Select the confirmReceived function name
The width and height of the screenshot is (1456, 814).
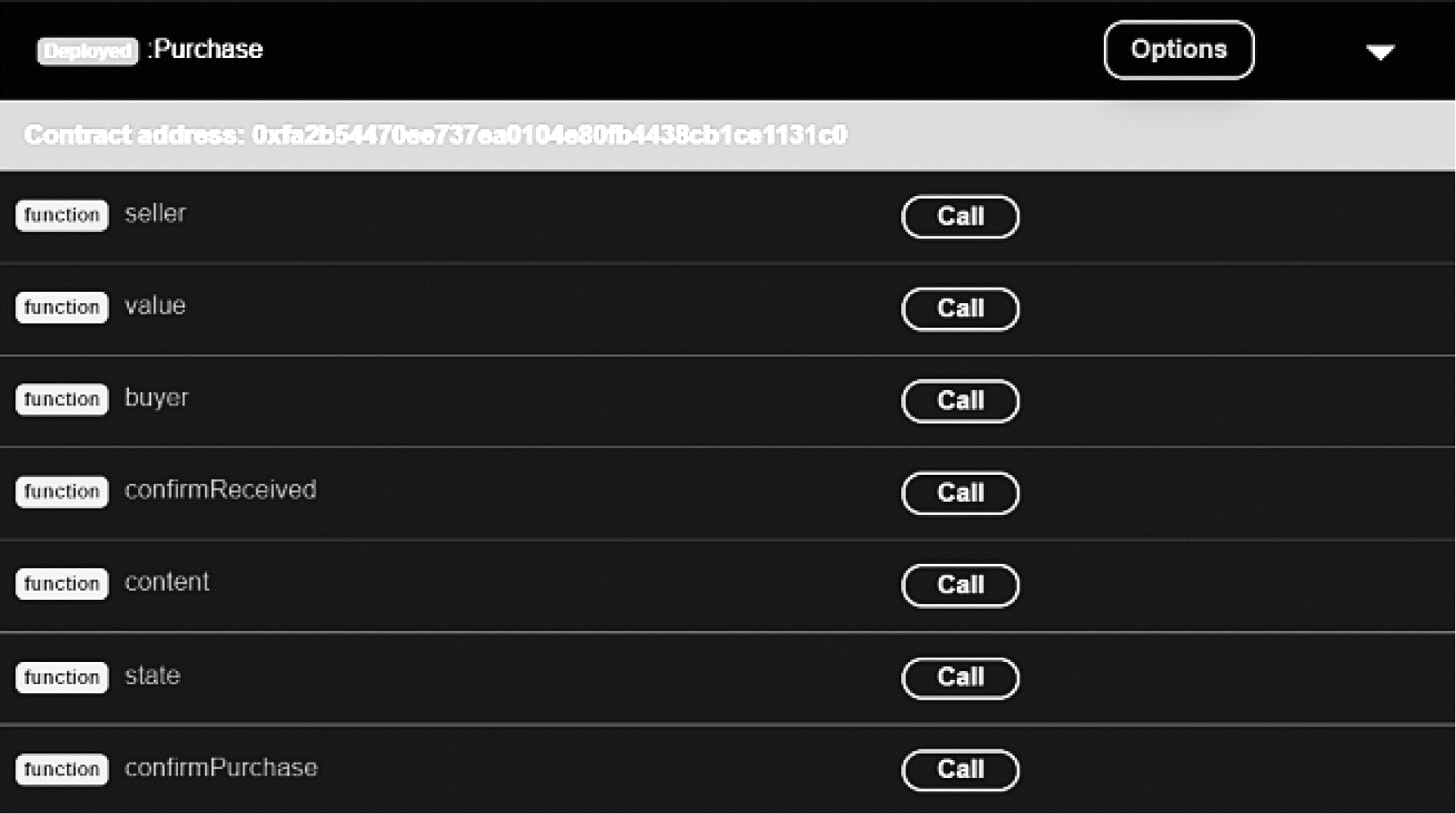(x=221, y=490)
